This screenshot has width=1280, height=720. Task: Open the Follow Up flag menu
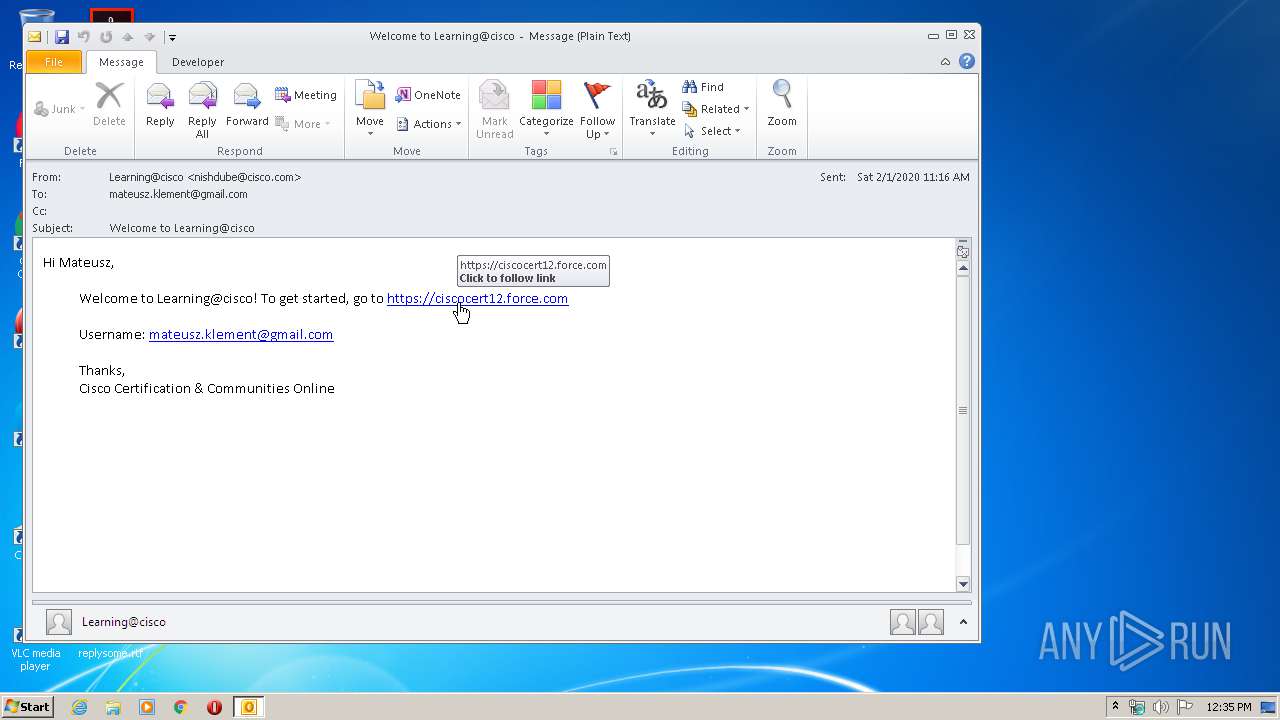click(597, 110)
